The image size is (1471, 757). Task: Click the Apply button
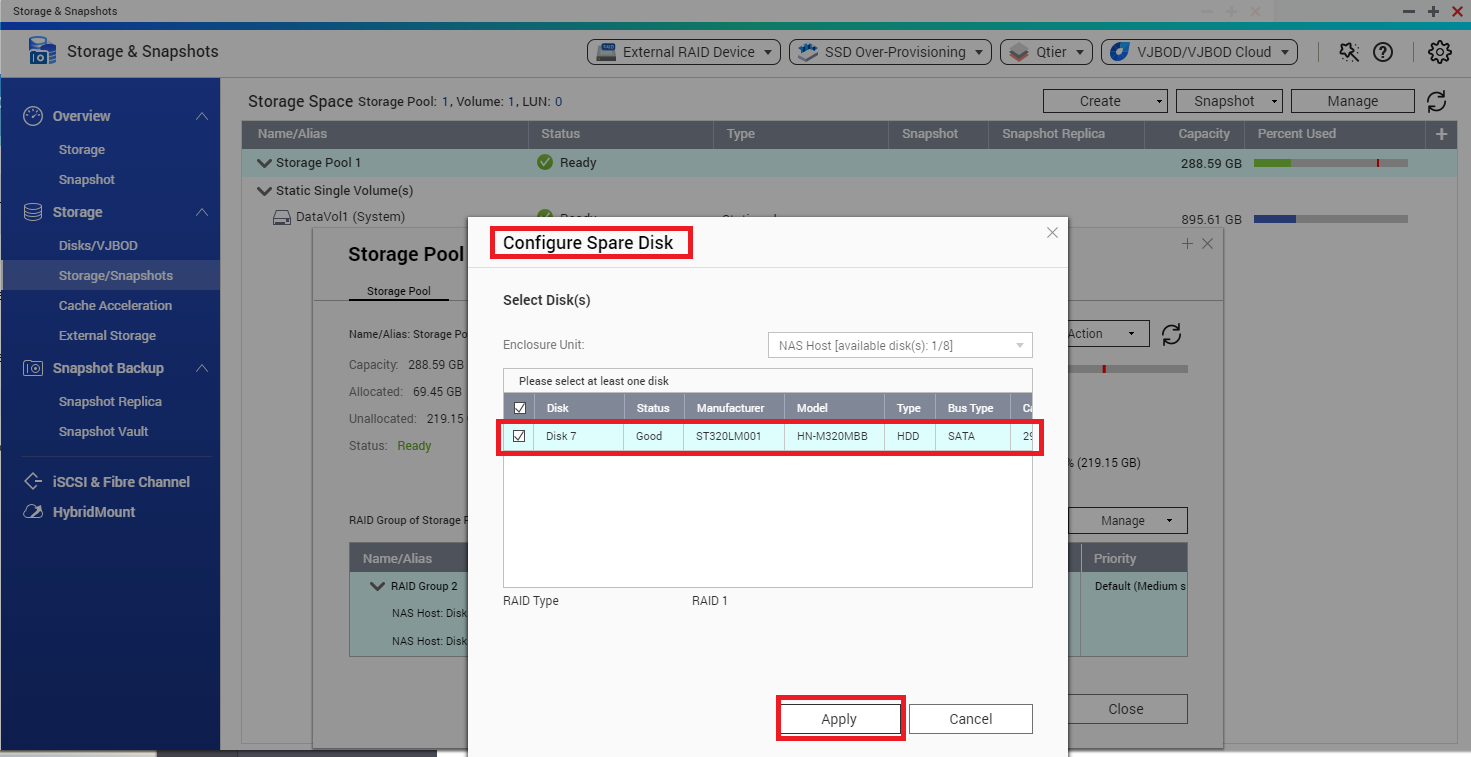(x=839, y=719)
